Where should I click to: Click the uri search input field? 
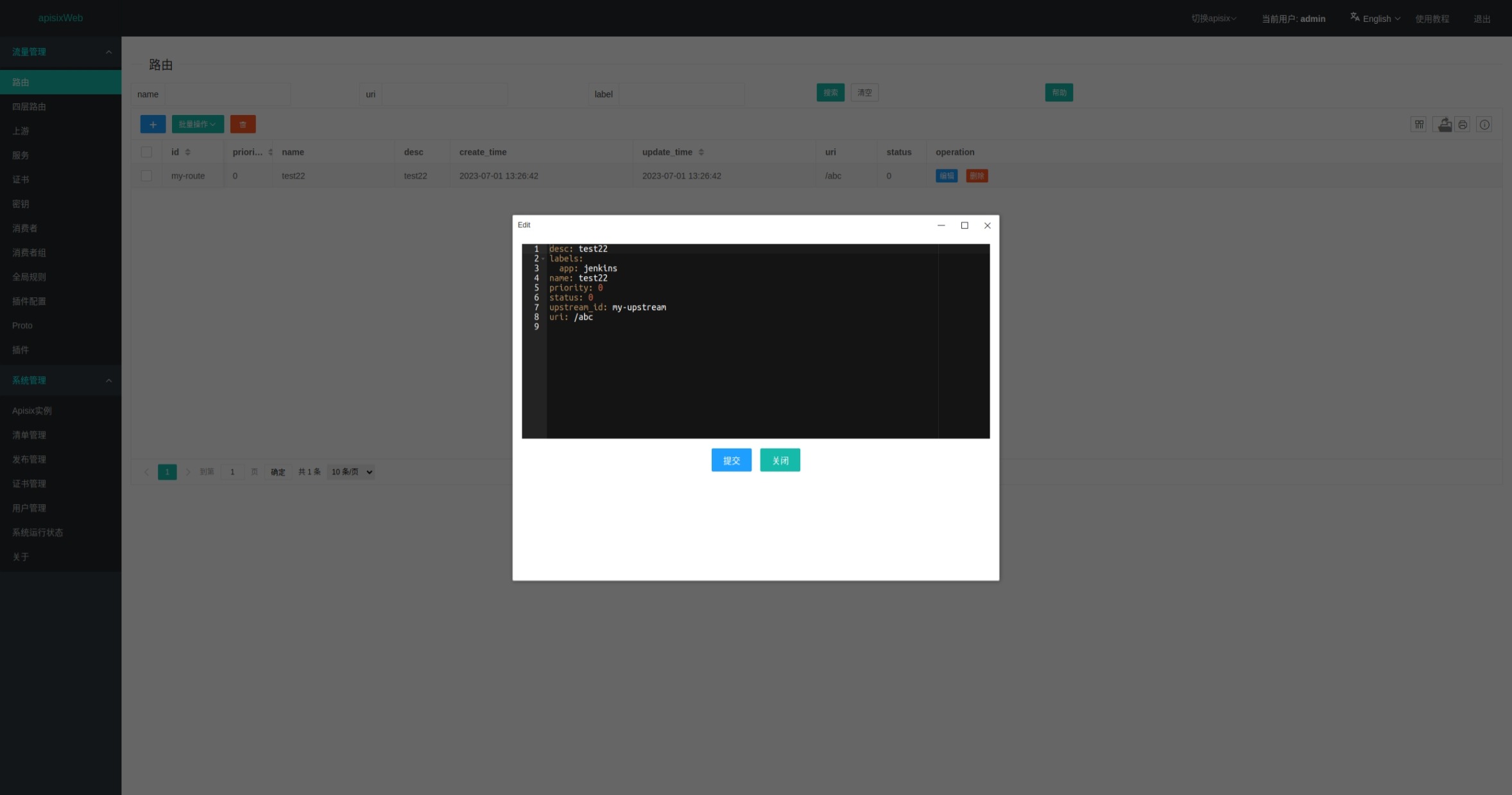pos(444,94)
